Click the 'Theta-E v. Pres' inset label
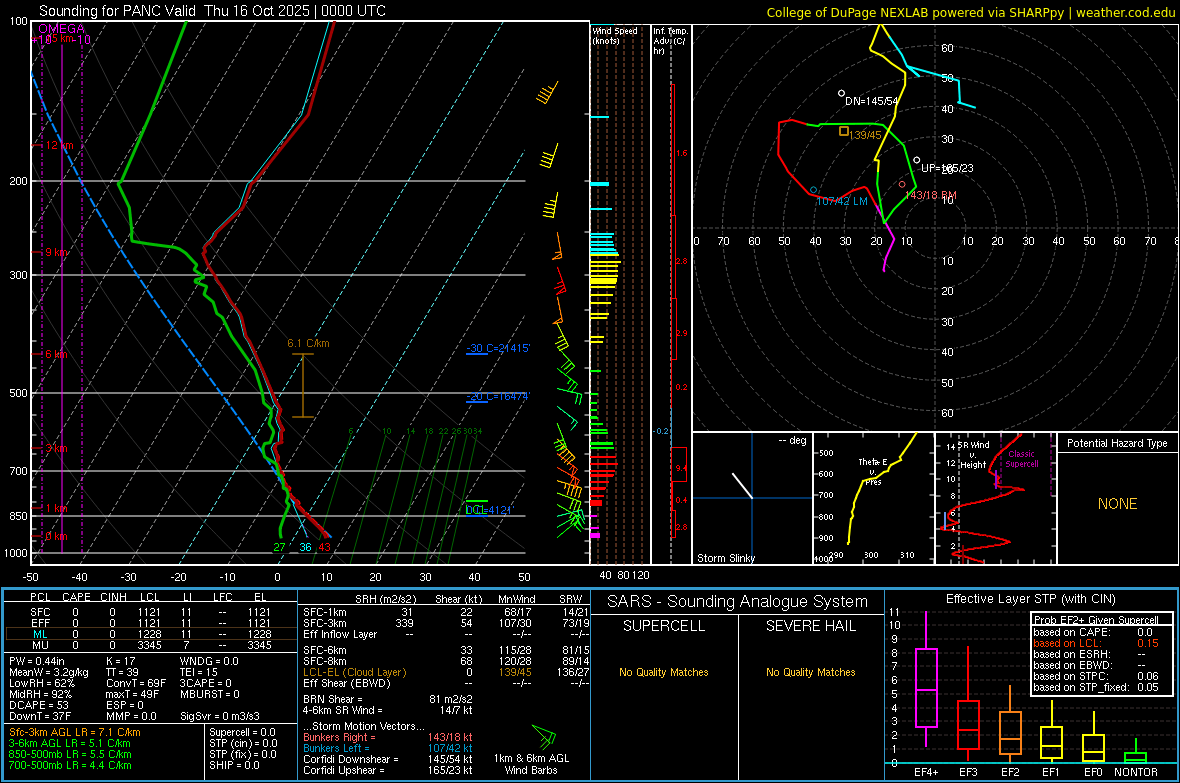The height and width of the screenshot is (783, 1180). pos(873,471)
